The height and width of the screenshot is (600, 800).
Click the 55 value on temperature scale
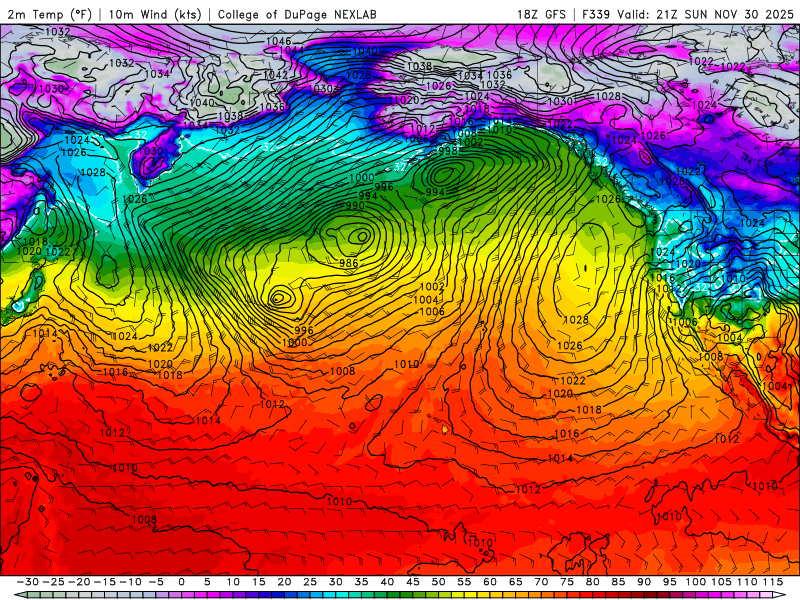(464, 582)
